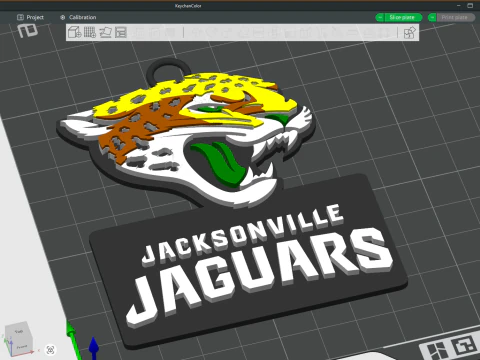
Task: Click the Top face of view cube
Action: pyautogui.click(x=18, y=331)
